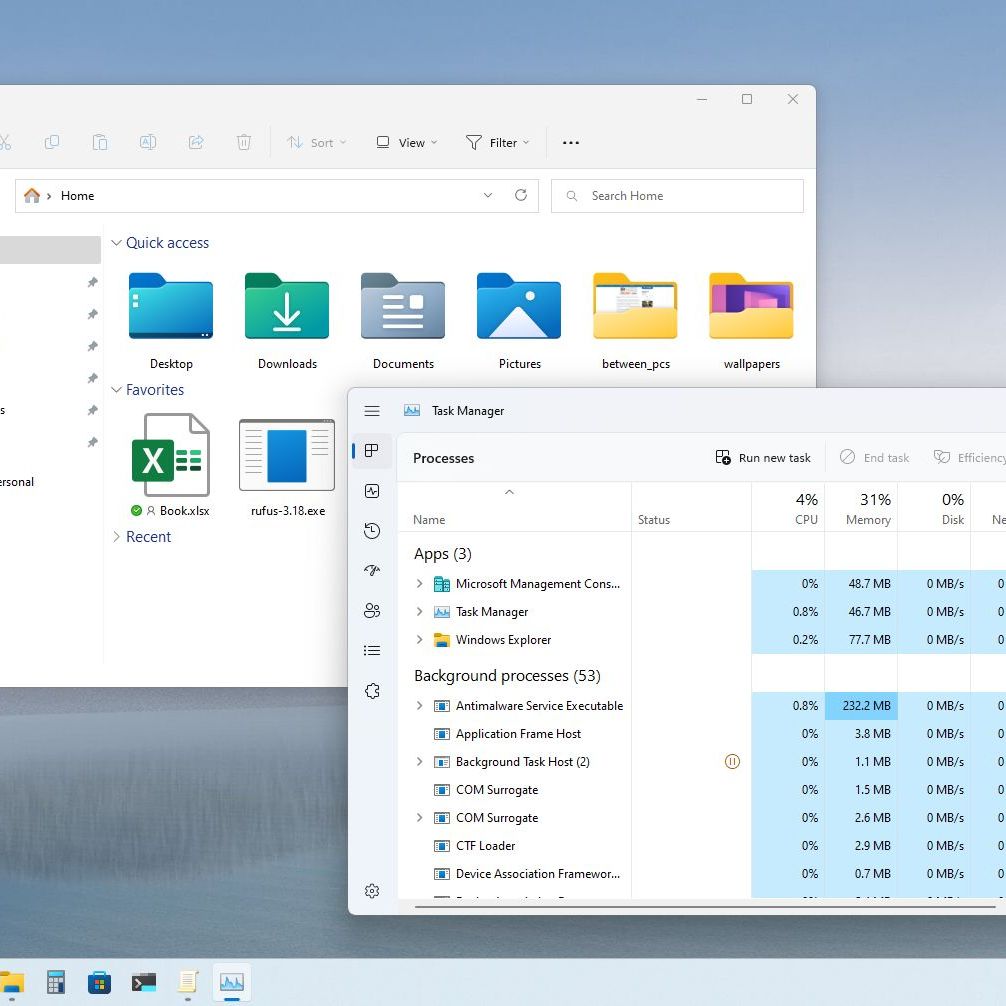Screen dimensions: 1006x1006
Task: Click the Home icon in the address bar
Action: pyautogui.click(x=31, y=195)
